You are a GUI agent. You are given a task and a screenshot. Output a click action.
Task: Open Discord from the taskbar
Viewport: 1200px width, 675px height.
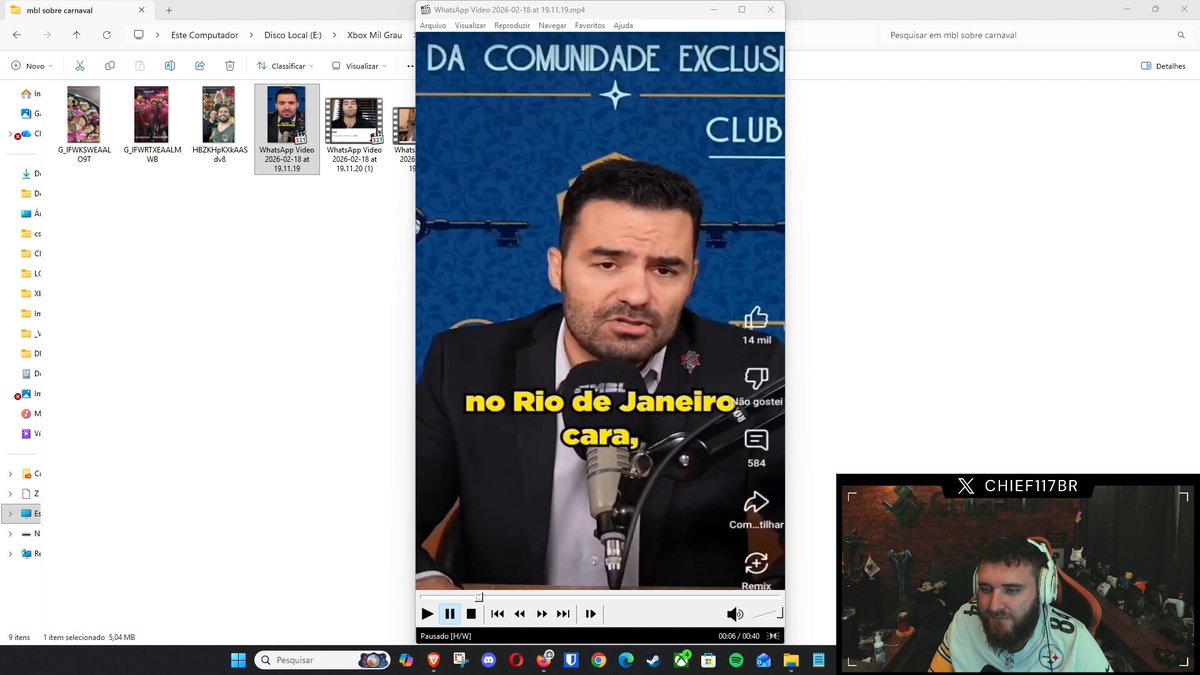[x=488, y=660]
